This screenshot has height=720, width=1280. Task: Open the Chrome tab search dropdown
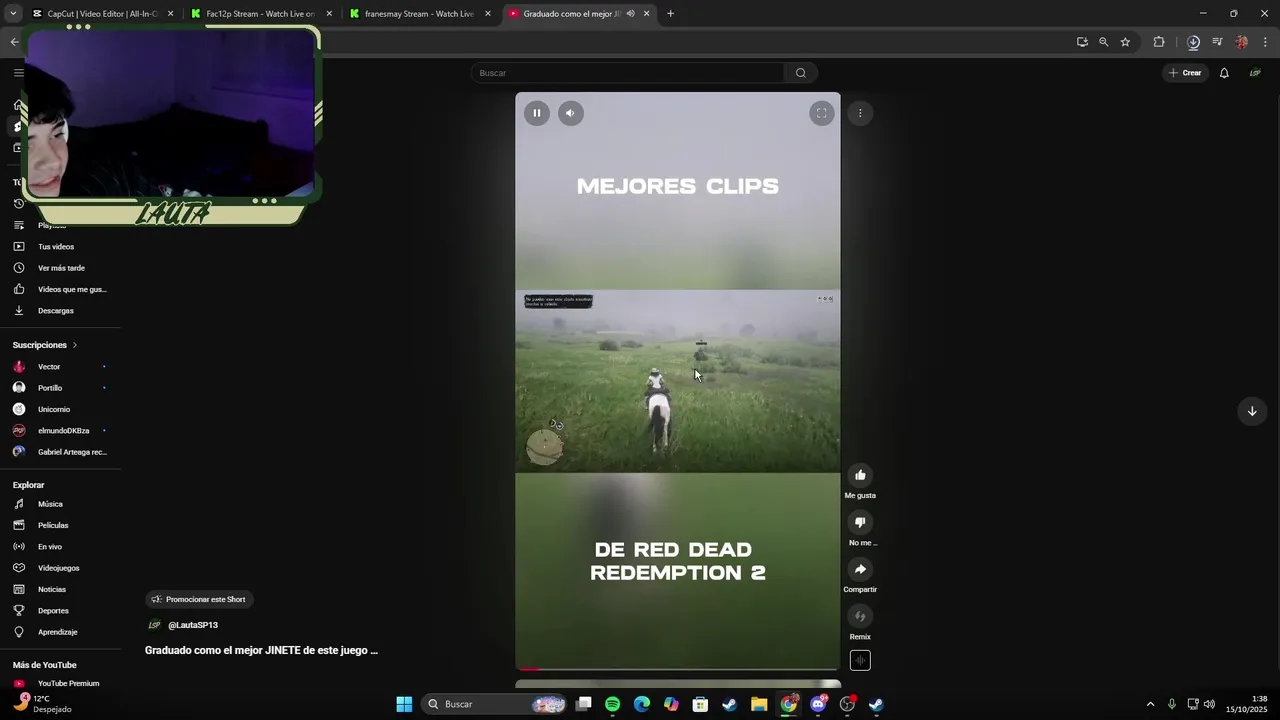[x=13, y=14]
